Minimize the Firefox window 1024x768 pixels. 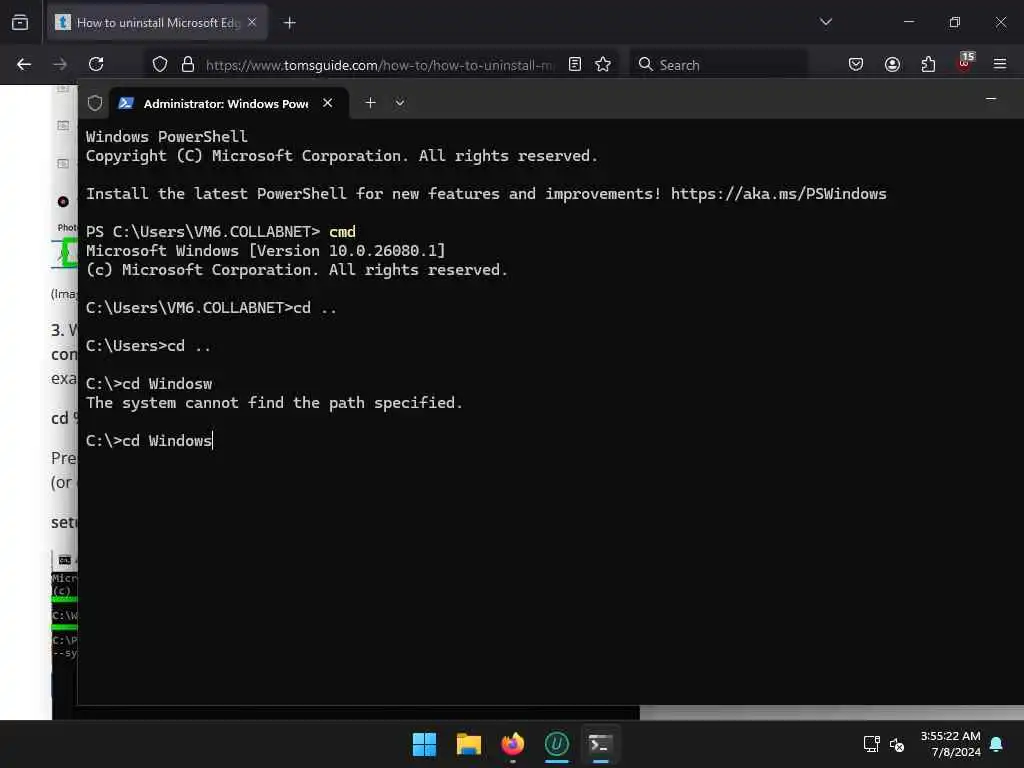tap(908, 22)
